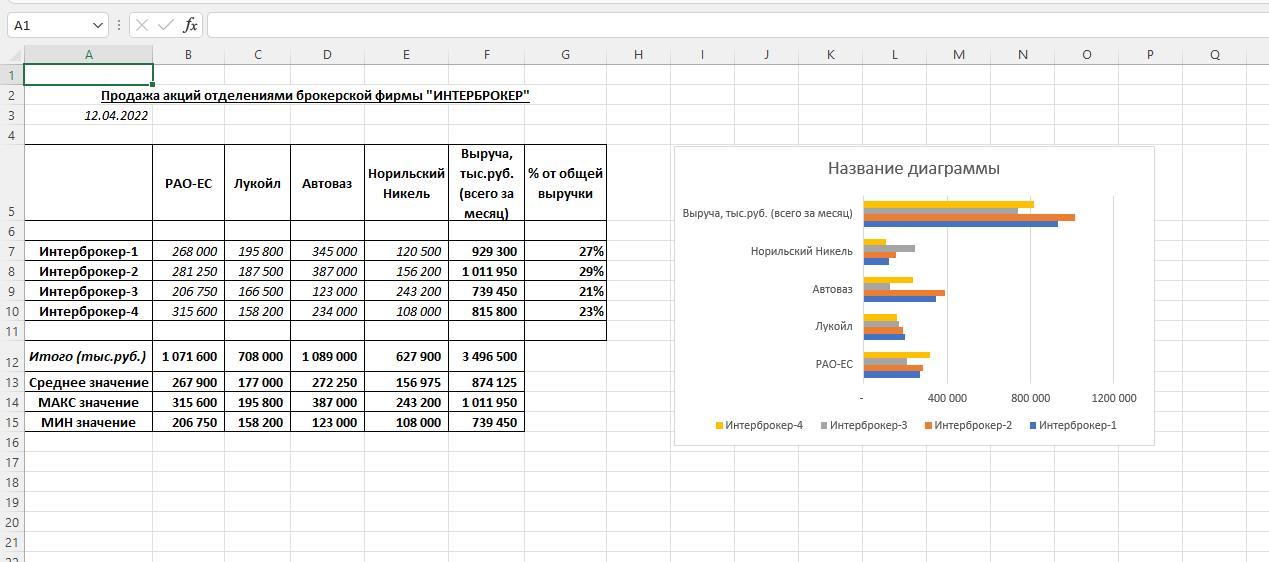Select label МАКС значение
1269x562 pixels.
pyautogui.click(x=88, y=402)
